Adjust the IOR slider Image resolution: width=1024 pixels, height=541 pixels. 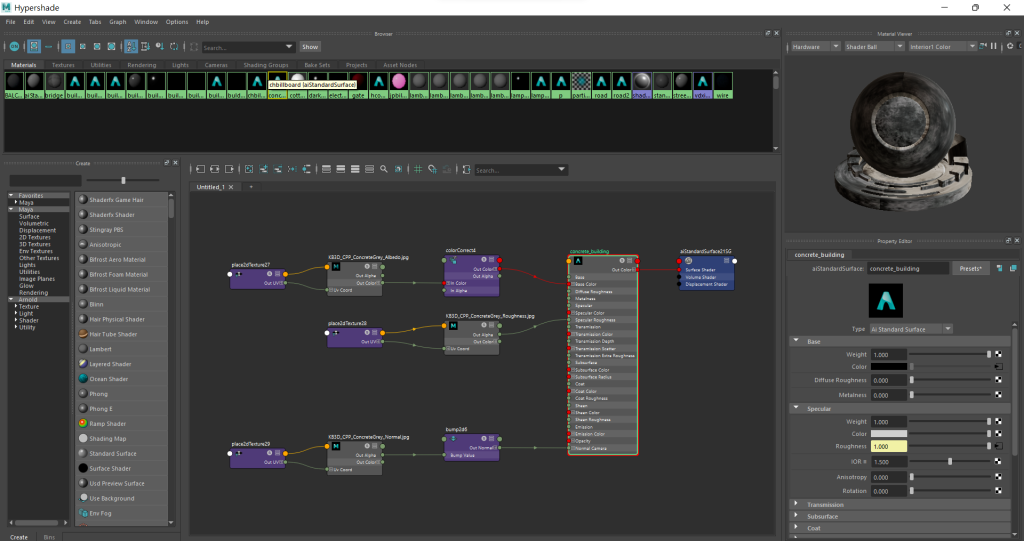[950, 461]
